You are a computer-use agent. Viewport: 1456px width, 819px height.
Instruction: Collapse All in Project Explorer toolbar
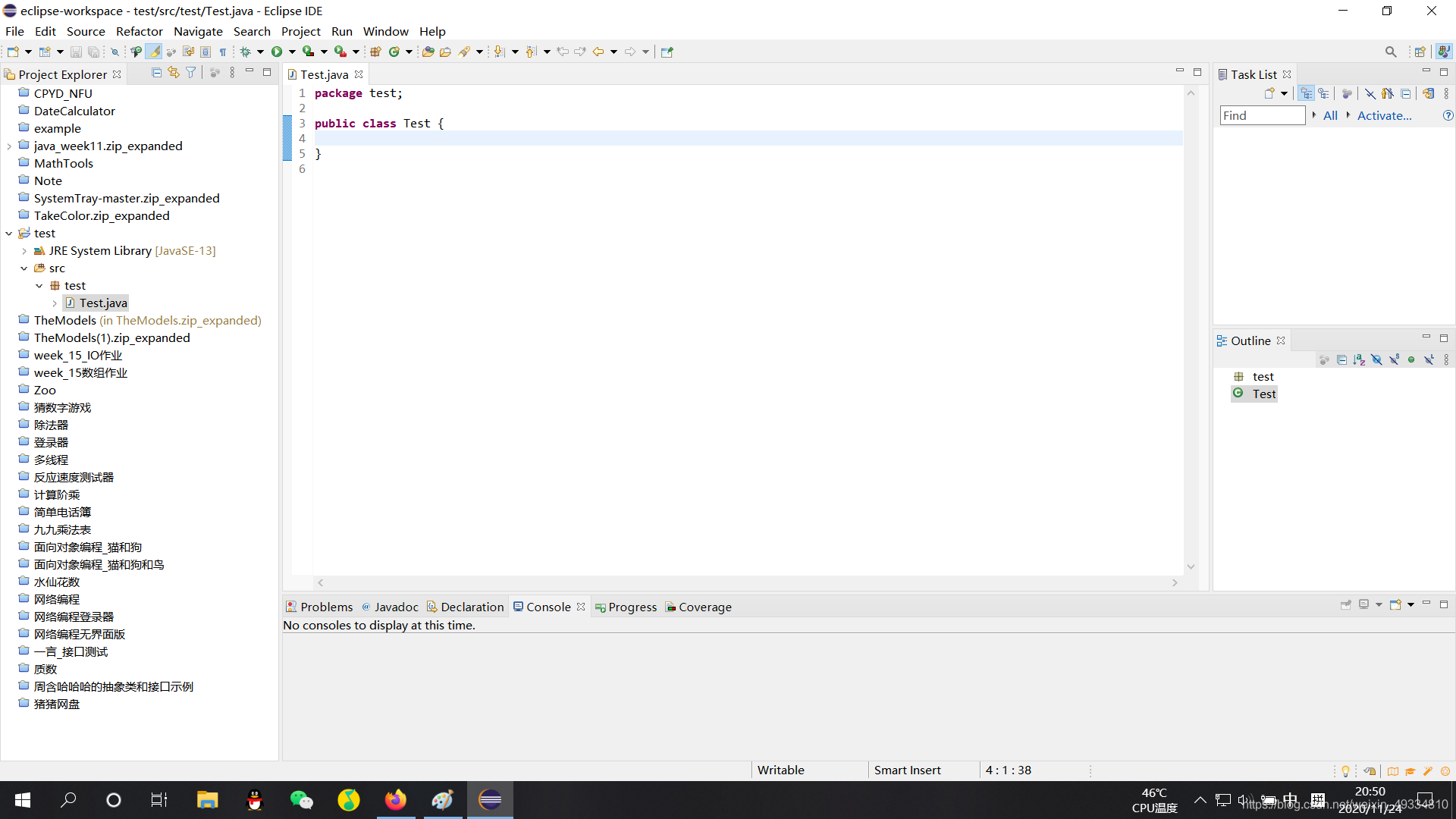pyautogui.click(x=156, y=72)
